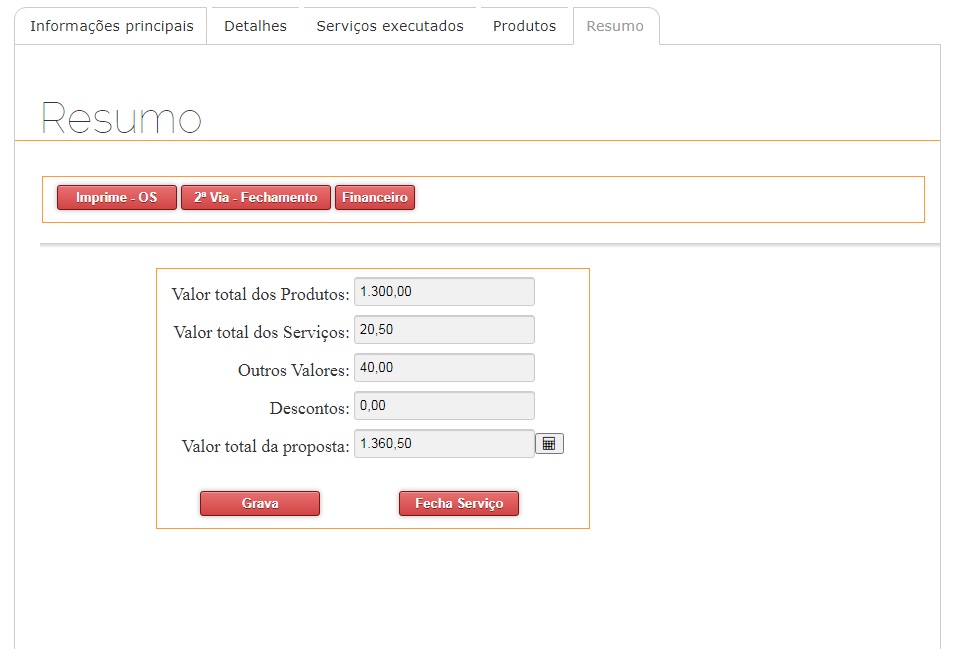The width and height of the screenshot is (954, 649).
Task: Click into the Descontos field
Action: coord(444,405)
